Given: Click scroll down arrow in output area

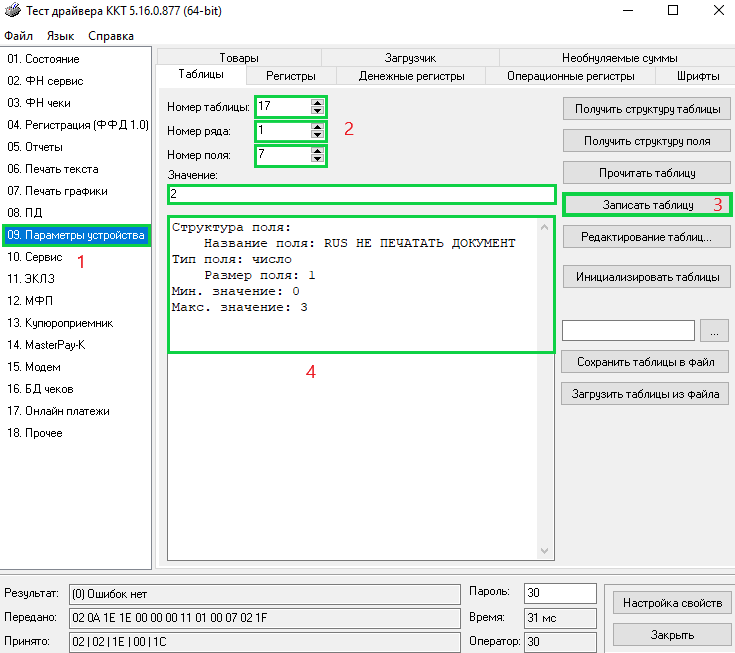Looking at the screenshot, I should [544, 551].
